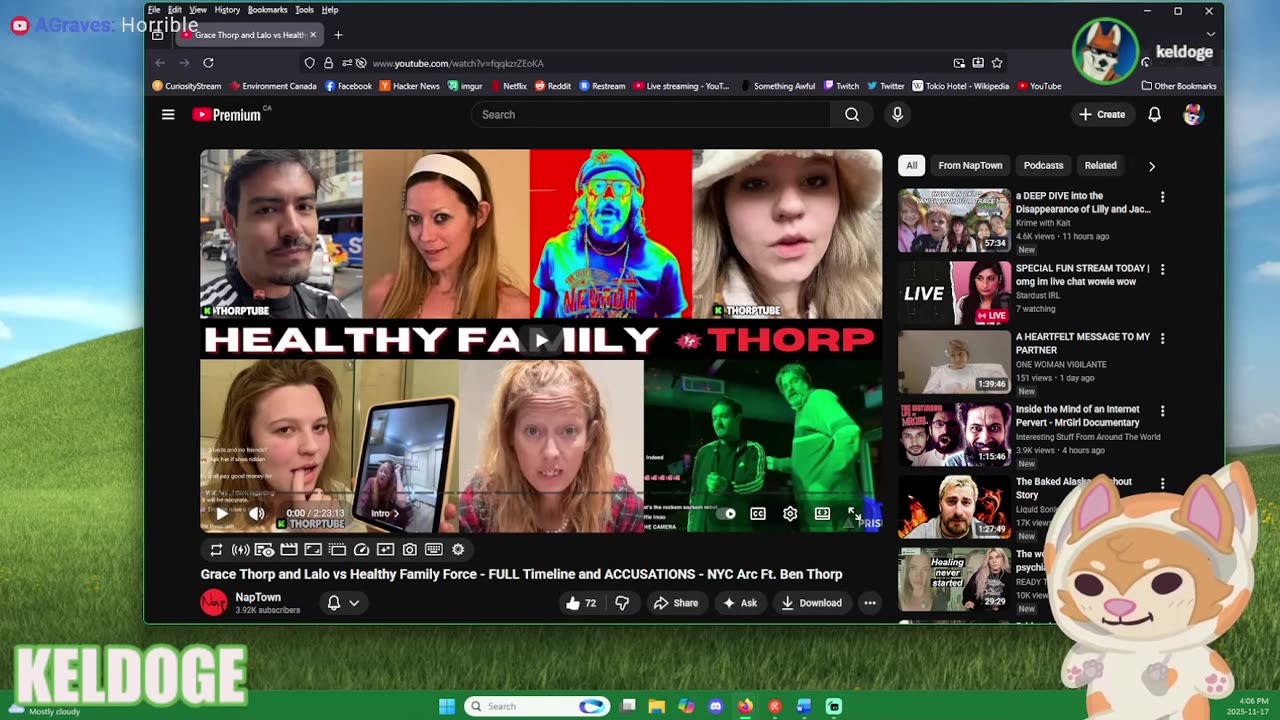Open the YouTube account avatar menu

[1192, 114]
